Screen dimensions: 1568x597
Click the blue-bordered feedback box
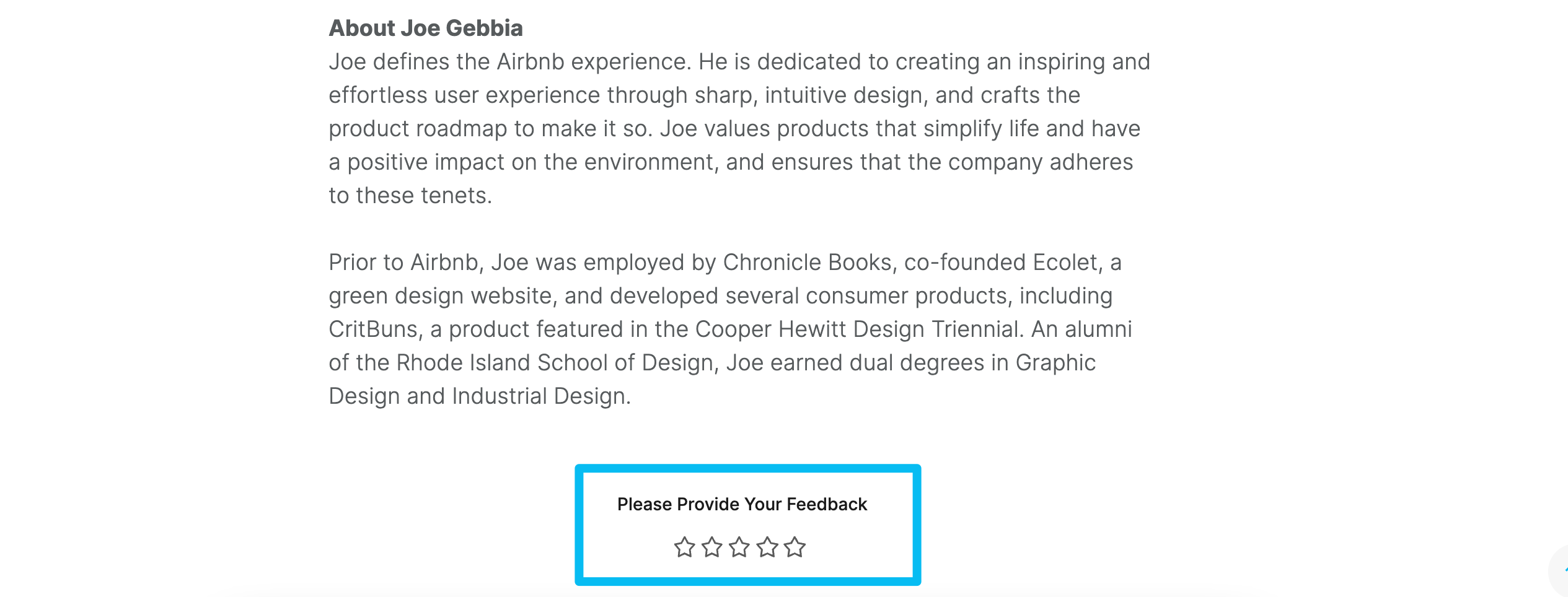tap(748, 525)
